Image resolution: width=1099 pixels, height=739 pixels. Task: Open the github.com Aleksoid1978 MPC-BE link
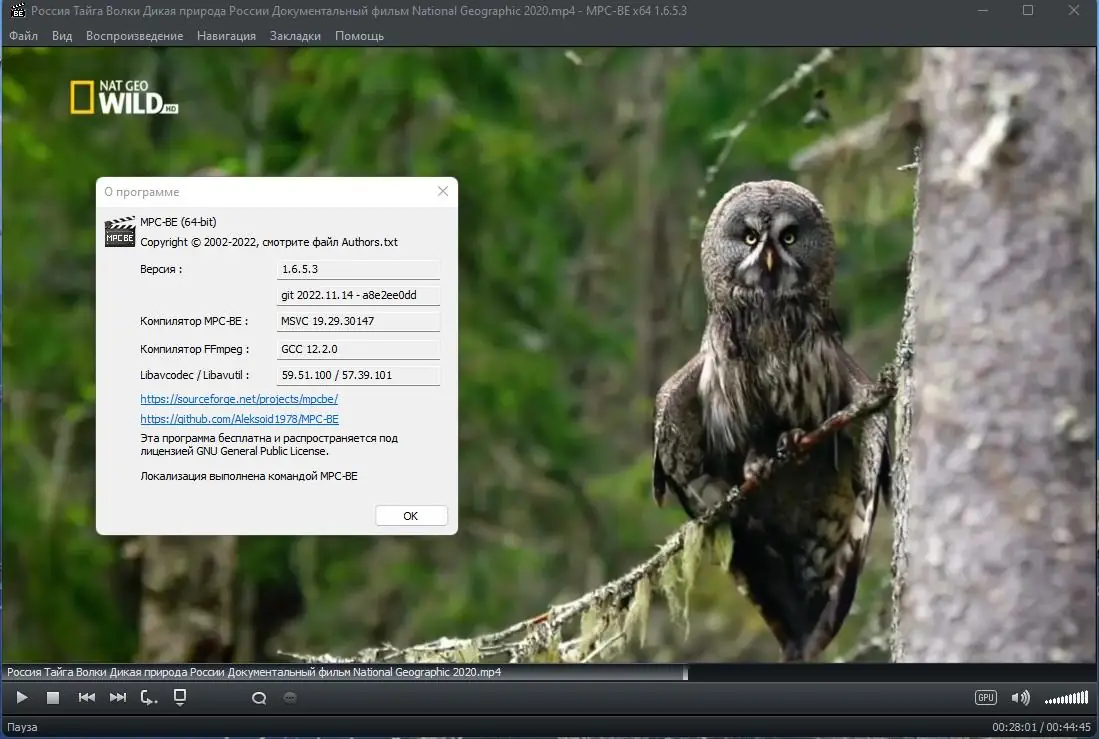[x=238, y=419]
